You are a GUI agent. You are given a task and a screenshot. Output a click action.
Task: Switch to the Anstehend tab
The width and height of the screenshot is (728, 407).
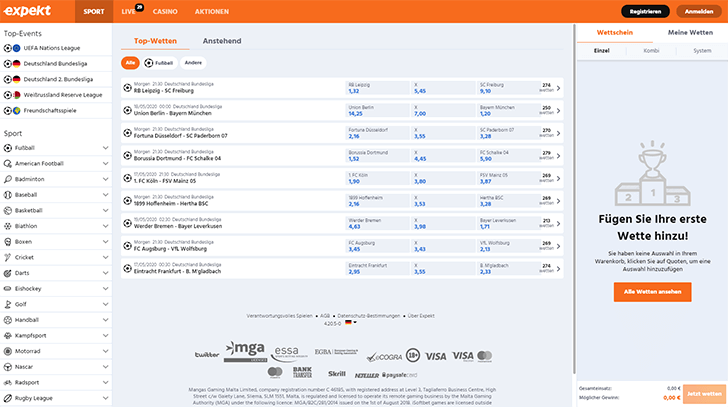click(x=222, y=41)
